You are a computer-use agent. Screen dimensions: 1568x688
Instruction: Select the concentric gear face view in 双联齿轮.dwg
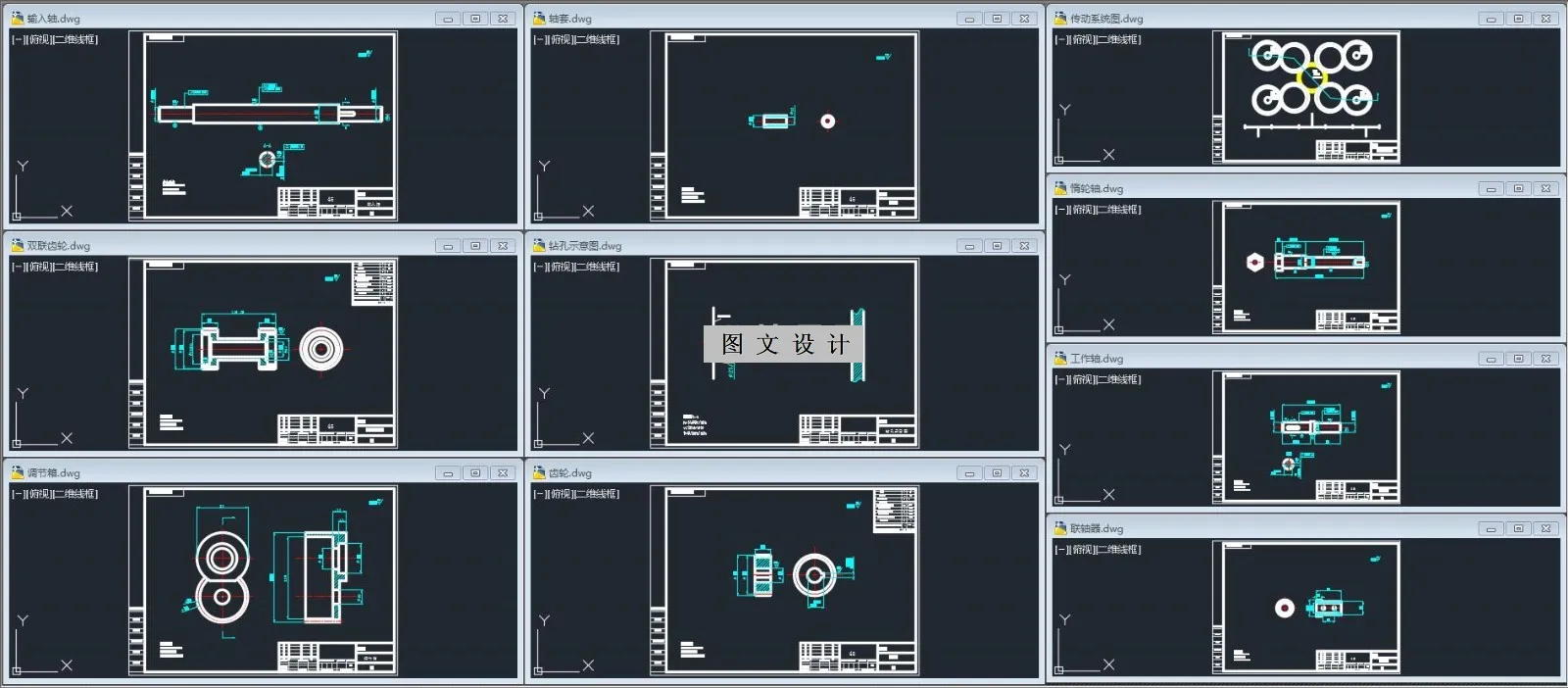click(x=321, y=349)
